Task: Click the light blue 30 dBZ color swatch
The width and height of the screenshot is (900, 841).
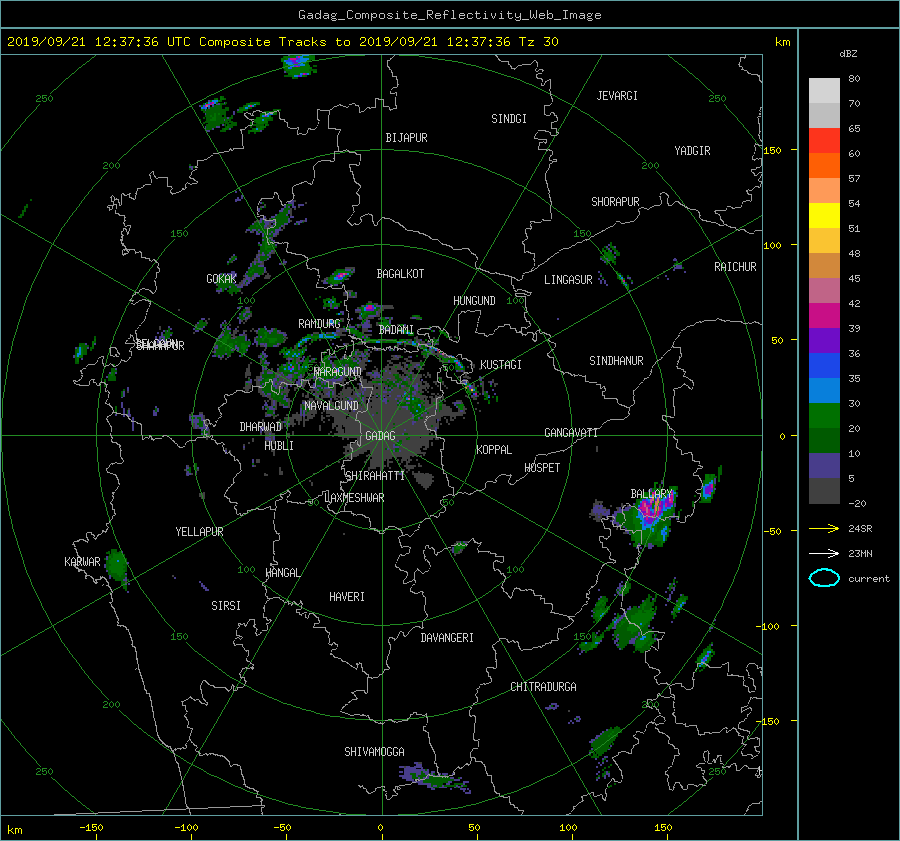Action: (824, 390)
